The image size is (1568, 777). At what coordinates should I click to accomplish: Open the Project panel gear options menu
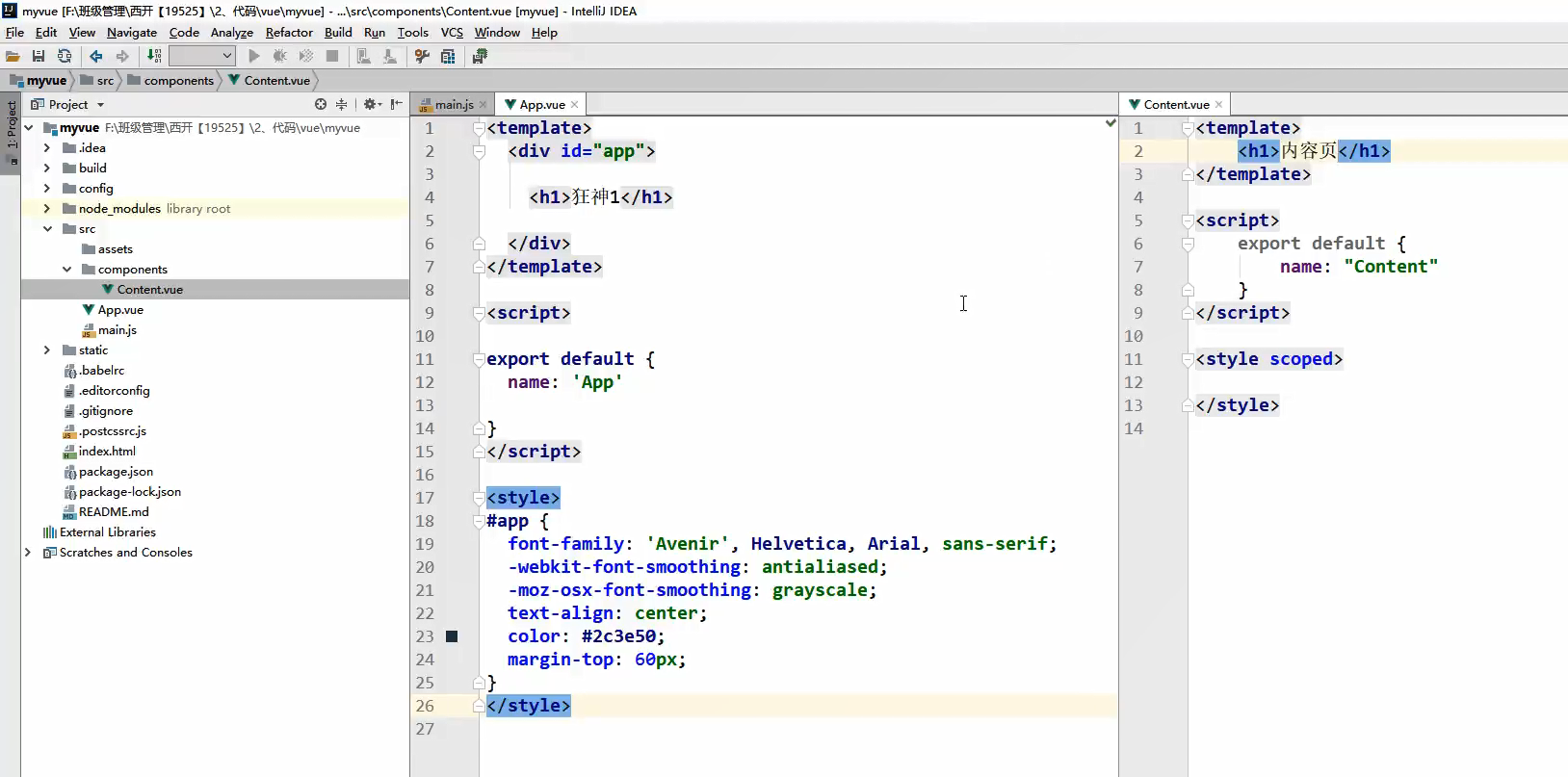click(x=373, y=104)
